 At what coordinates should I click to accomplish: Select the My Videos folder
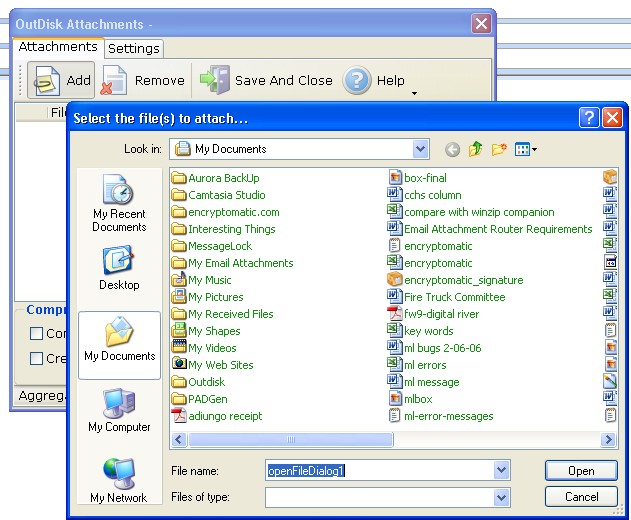click(204, 348)
